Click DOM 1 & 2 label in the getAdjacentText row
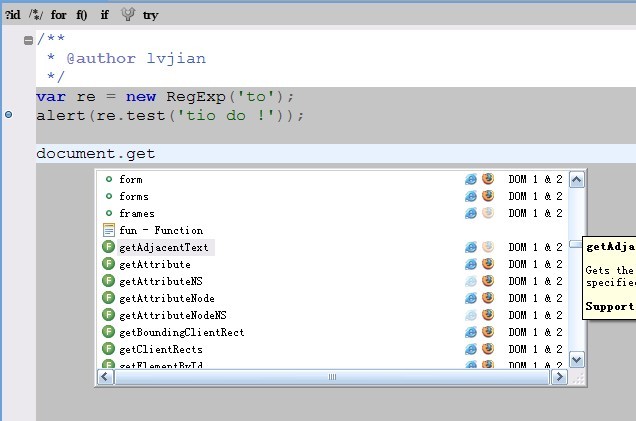 [x=535, y=247]
